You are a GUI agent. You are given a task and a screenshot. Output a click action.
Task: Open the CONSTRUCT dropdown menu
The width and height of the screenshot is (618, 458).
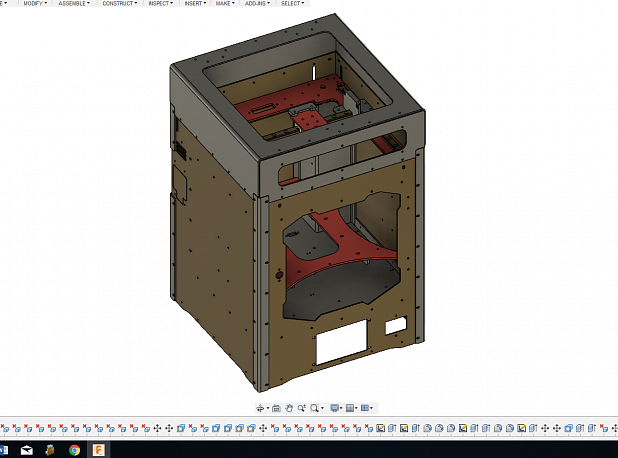tap(120, 3)
